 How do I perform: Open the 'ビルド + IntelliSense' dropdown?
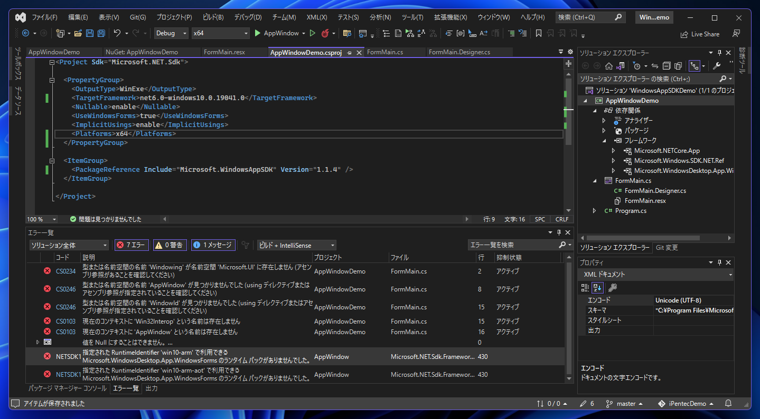point(296,245)
